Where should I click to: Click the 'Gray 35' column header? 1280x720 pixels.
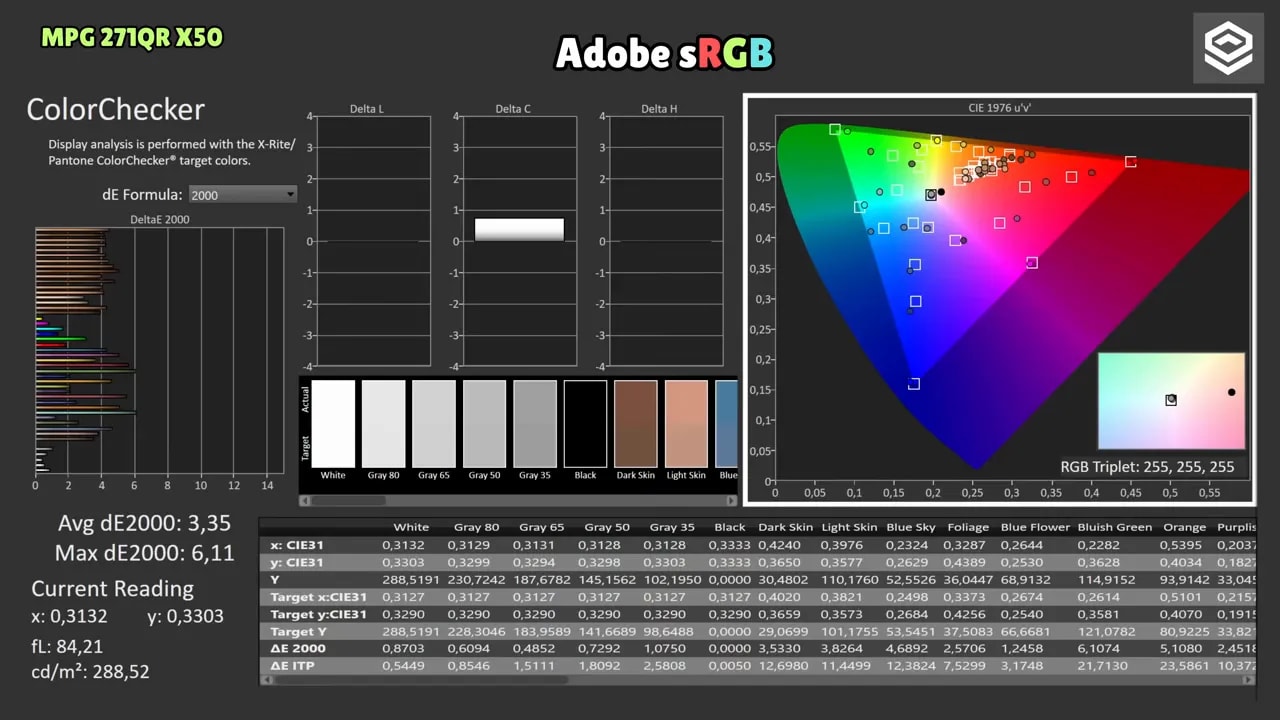coord(672,527)
